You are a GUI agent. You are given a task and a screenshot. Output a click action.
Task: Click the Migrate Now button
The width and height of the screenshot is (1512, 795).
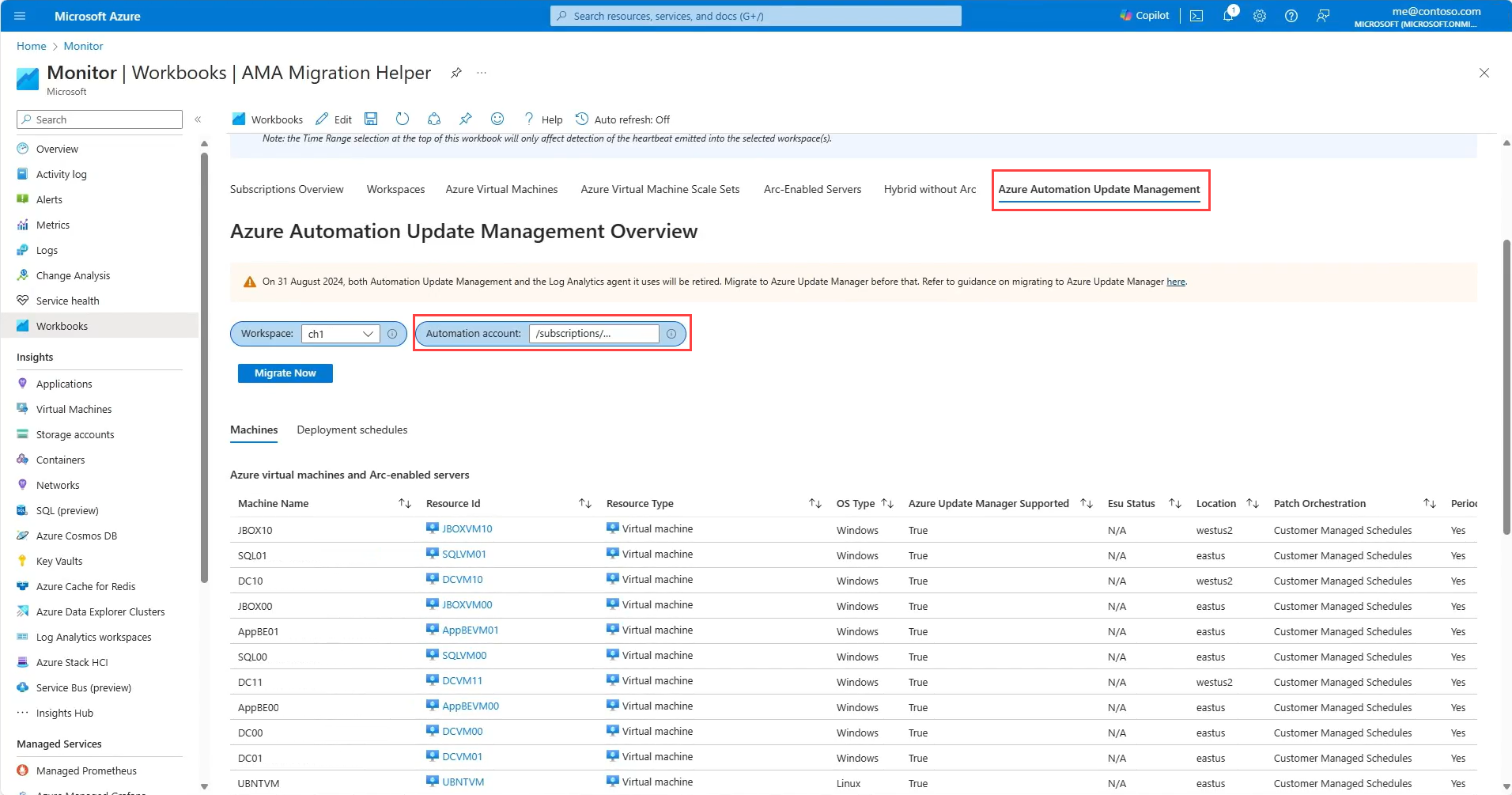[285, 373]
